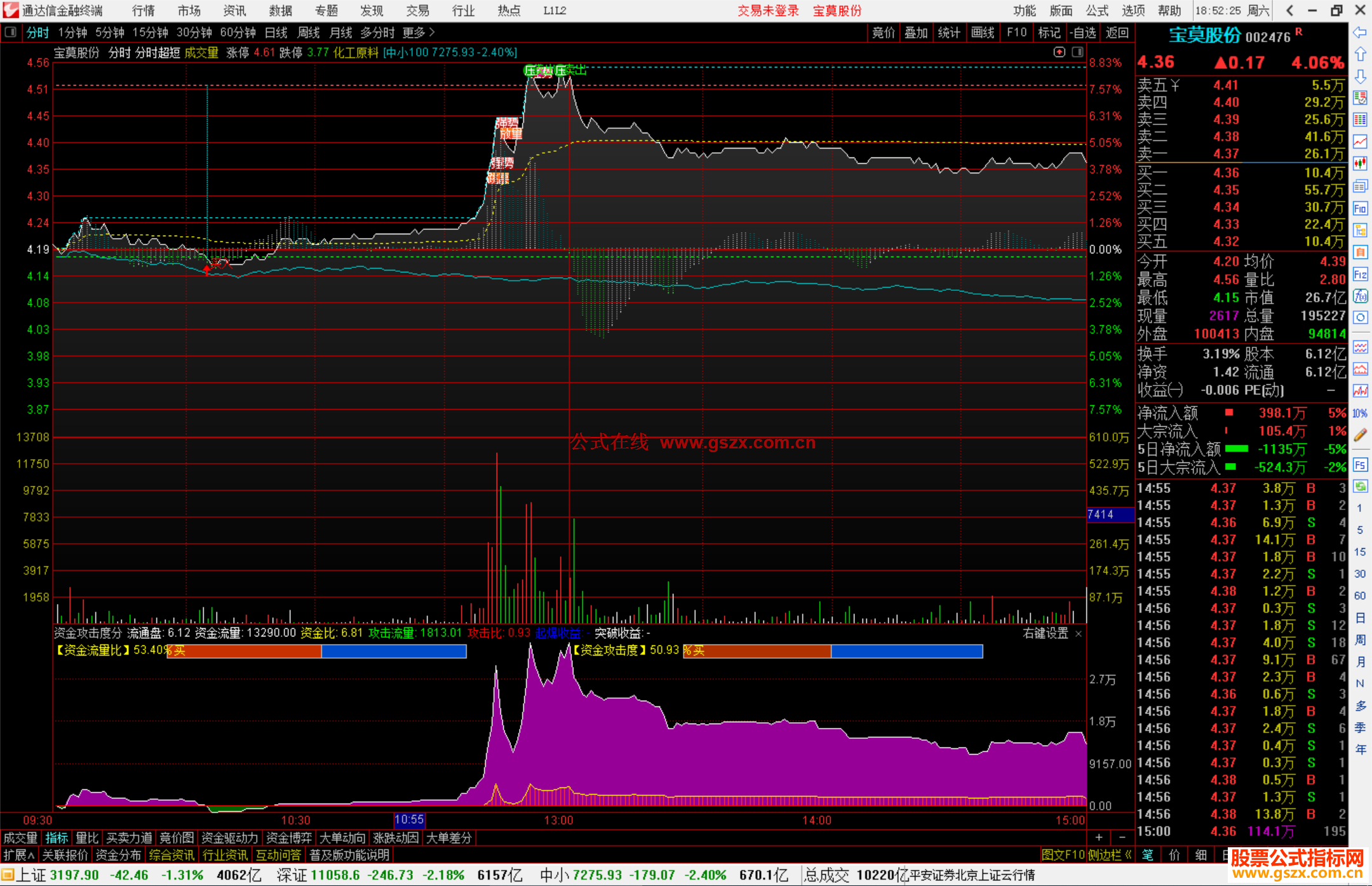Image resolution: width=1372 pixels, height=886 pixels.
Task: Expand the 扩展 panel at bottom left
Action: pos(18,855)
